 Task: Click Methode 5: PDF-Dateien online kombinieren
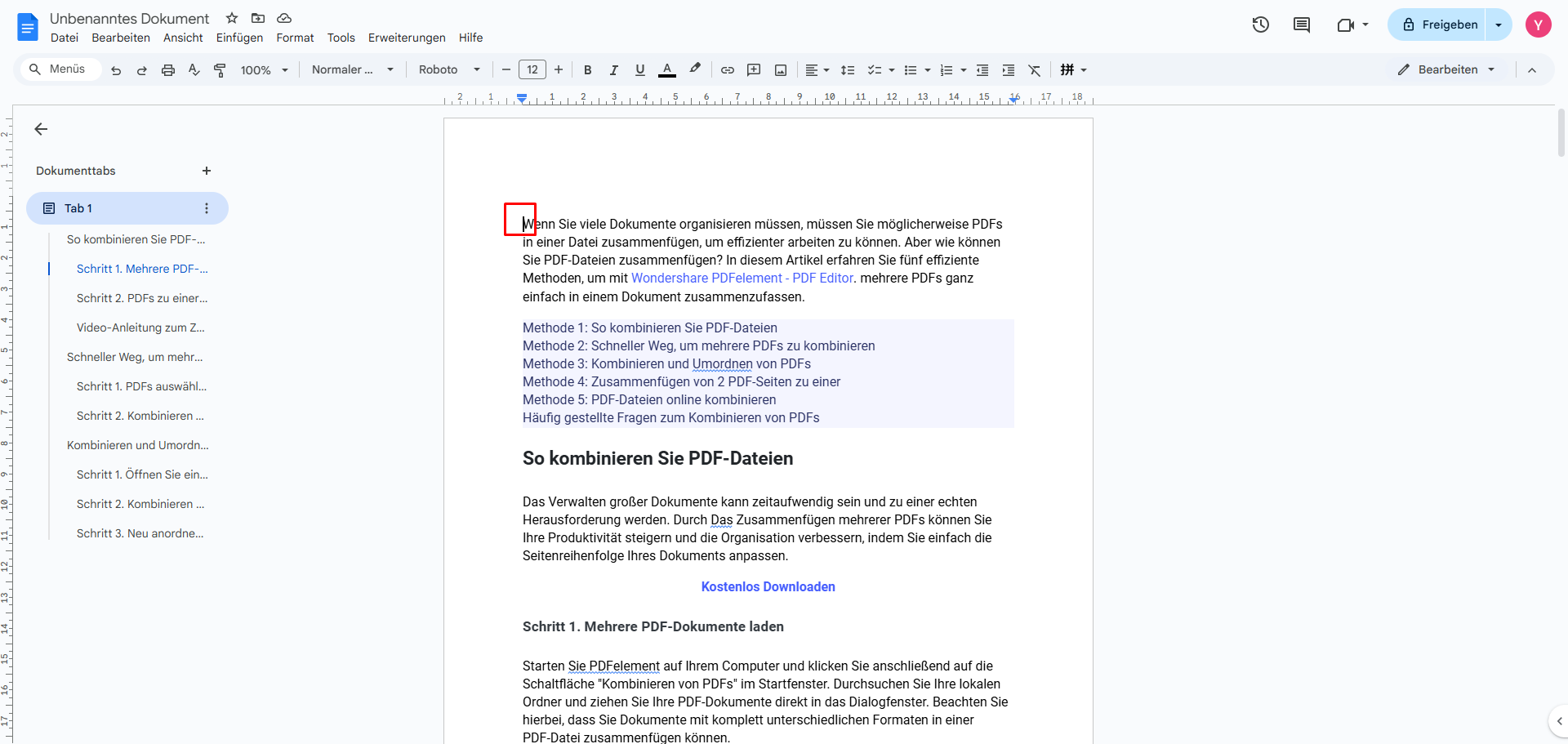click(x=649, y=400)
